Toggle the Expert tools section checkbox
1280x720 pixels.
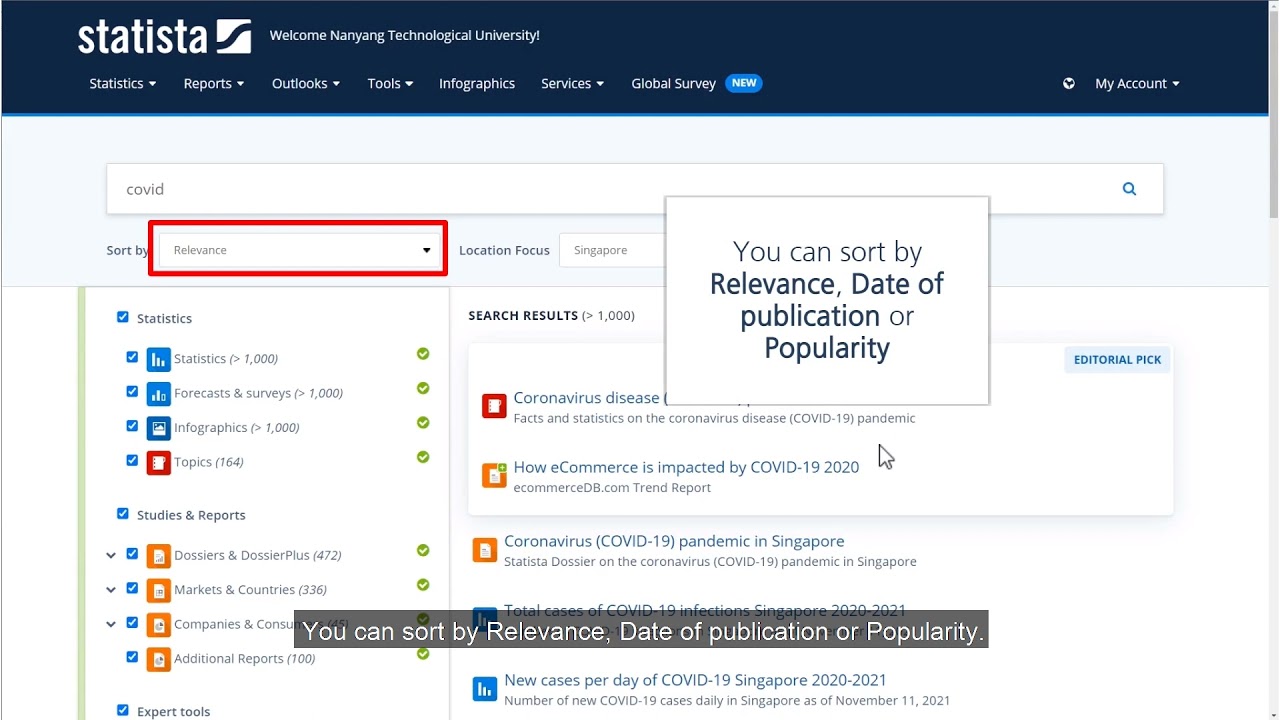[123, 710]
